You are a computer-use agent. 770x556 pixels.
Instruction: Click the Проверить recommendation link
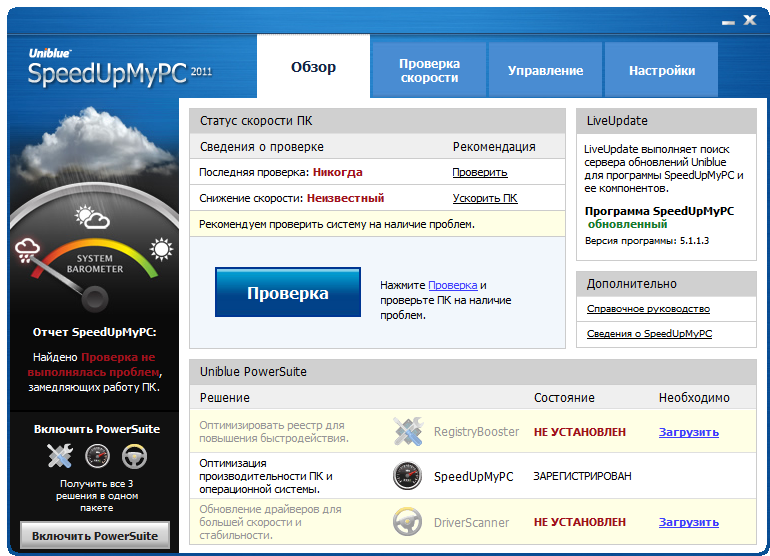(x=480, y=172)
